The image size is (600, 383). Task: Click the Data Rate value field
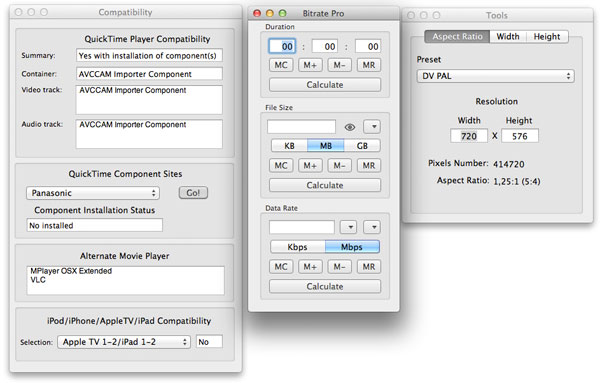pos(302,227)
